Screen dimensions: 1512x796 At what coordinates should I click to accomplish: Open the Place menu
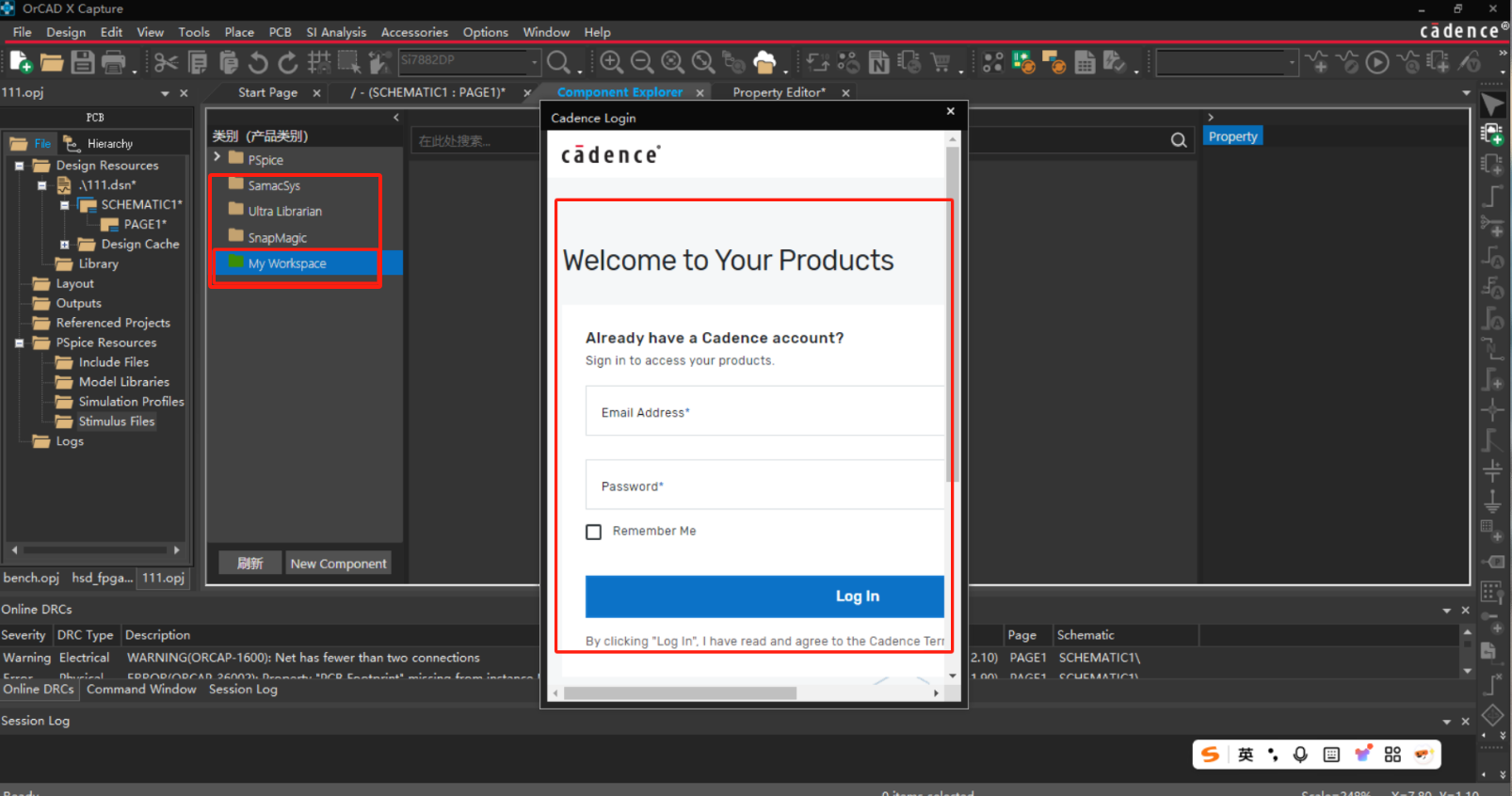(239, 32)
